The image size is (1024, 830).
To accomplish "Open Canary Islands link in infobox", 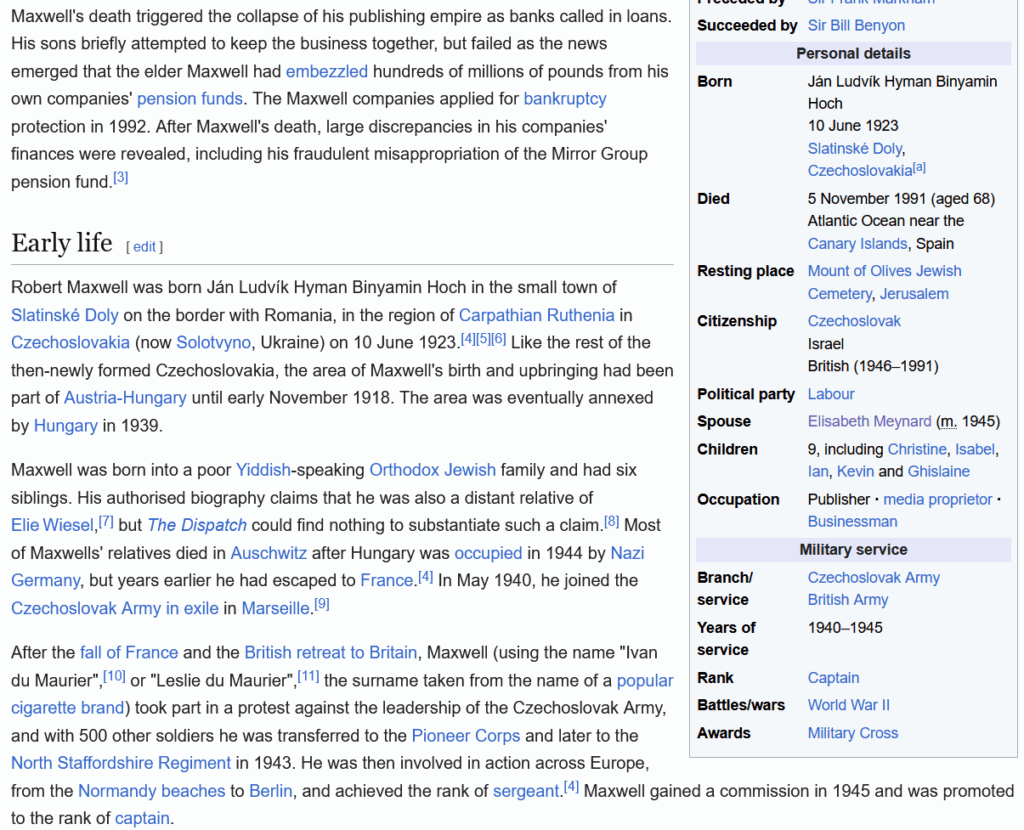I will point(858,244).
